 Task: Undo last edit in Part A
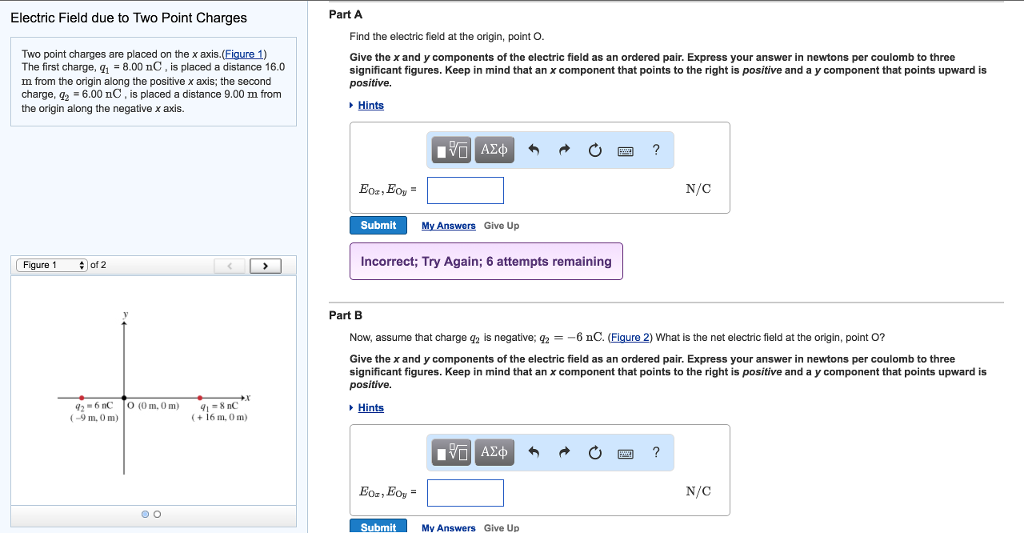[x=534, y=150]
